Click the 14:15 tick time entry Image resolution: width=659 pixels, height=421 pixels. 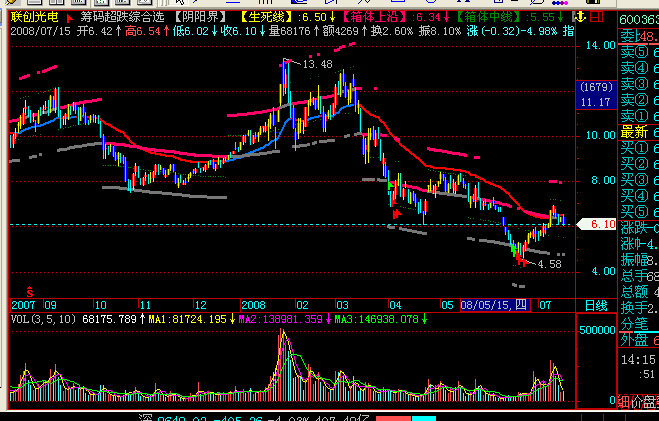pos(638,359)
